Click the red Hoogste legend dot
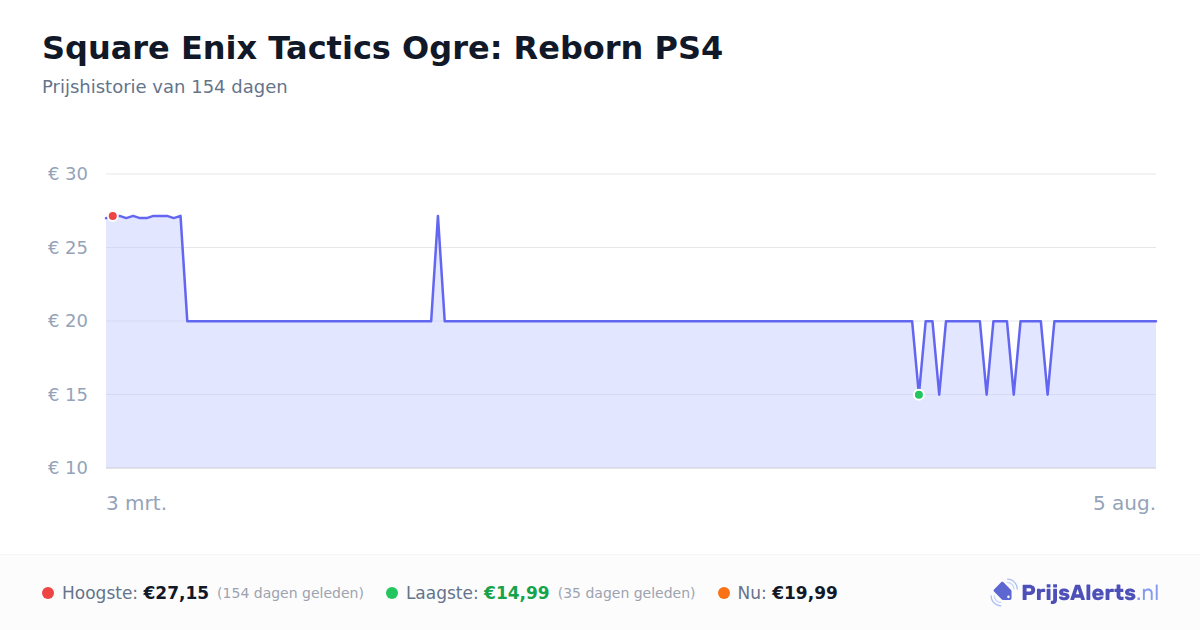Screen dimensions: 1200x630 coord(48,593)
